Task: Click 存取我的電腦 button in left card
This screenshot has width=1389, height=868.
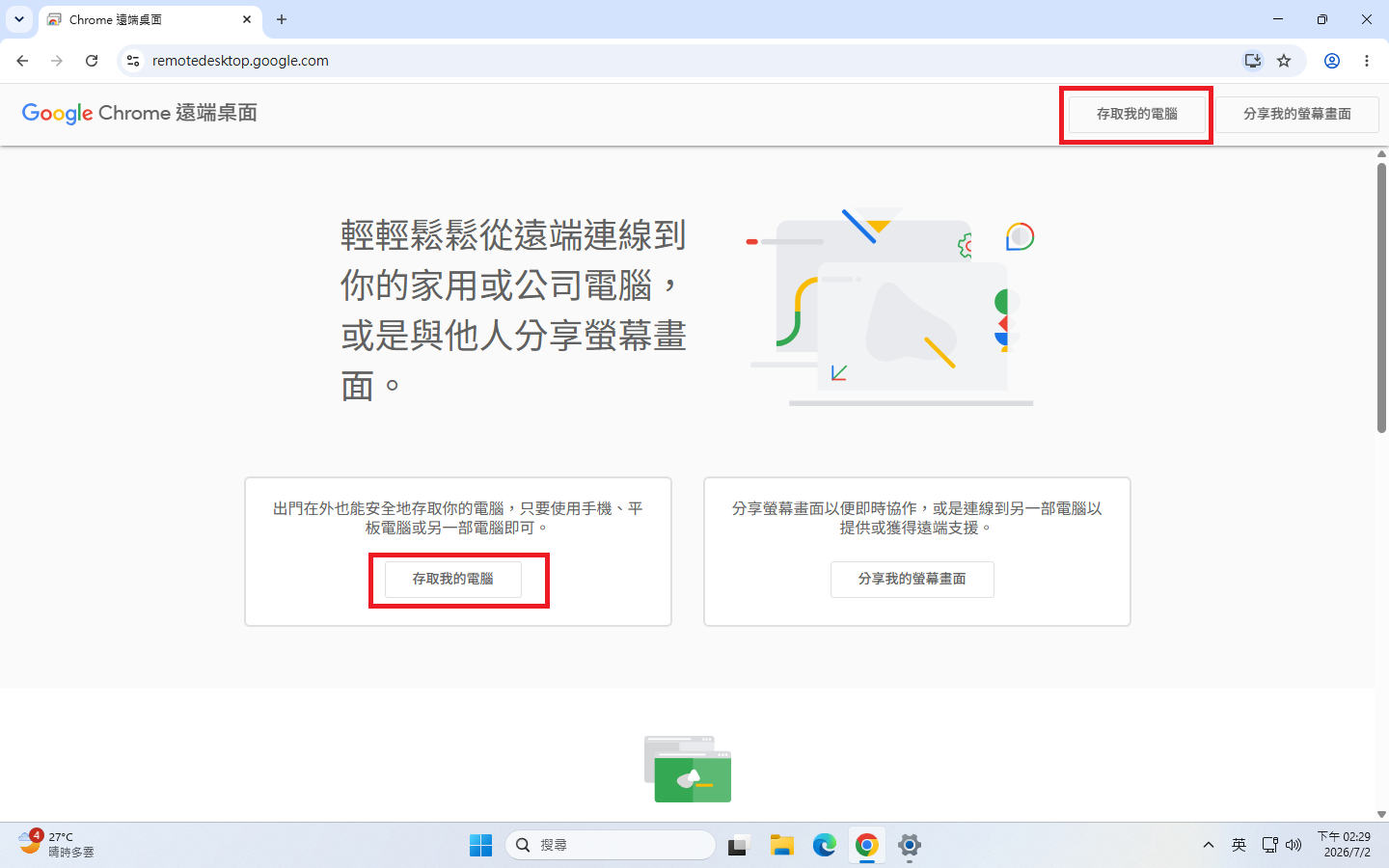Action: (x=453, y=579)
